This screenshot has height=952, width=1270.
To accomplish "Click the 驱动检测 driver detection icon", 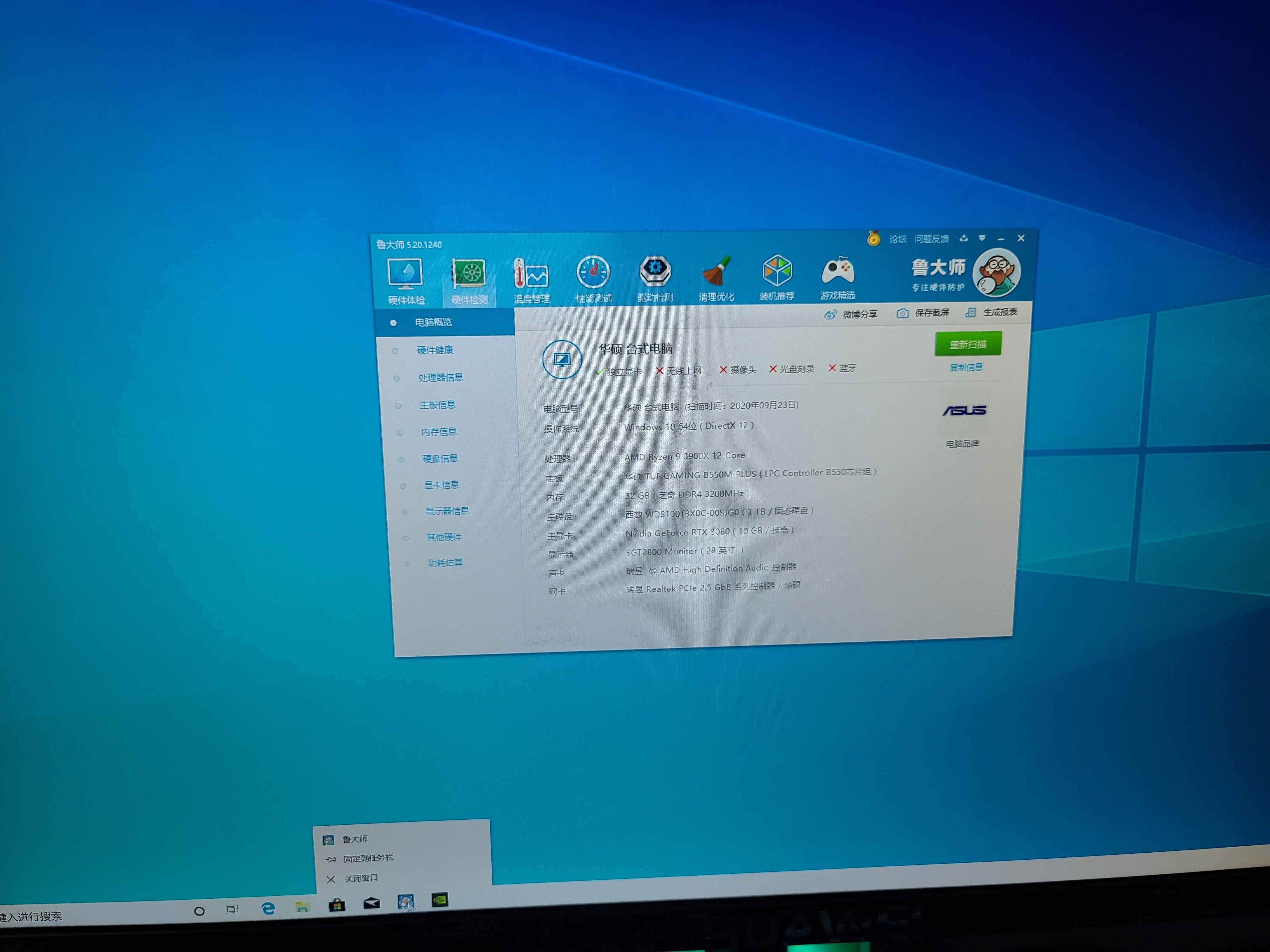I will point(655,272).
